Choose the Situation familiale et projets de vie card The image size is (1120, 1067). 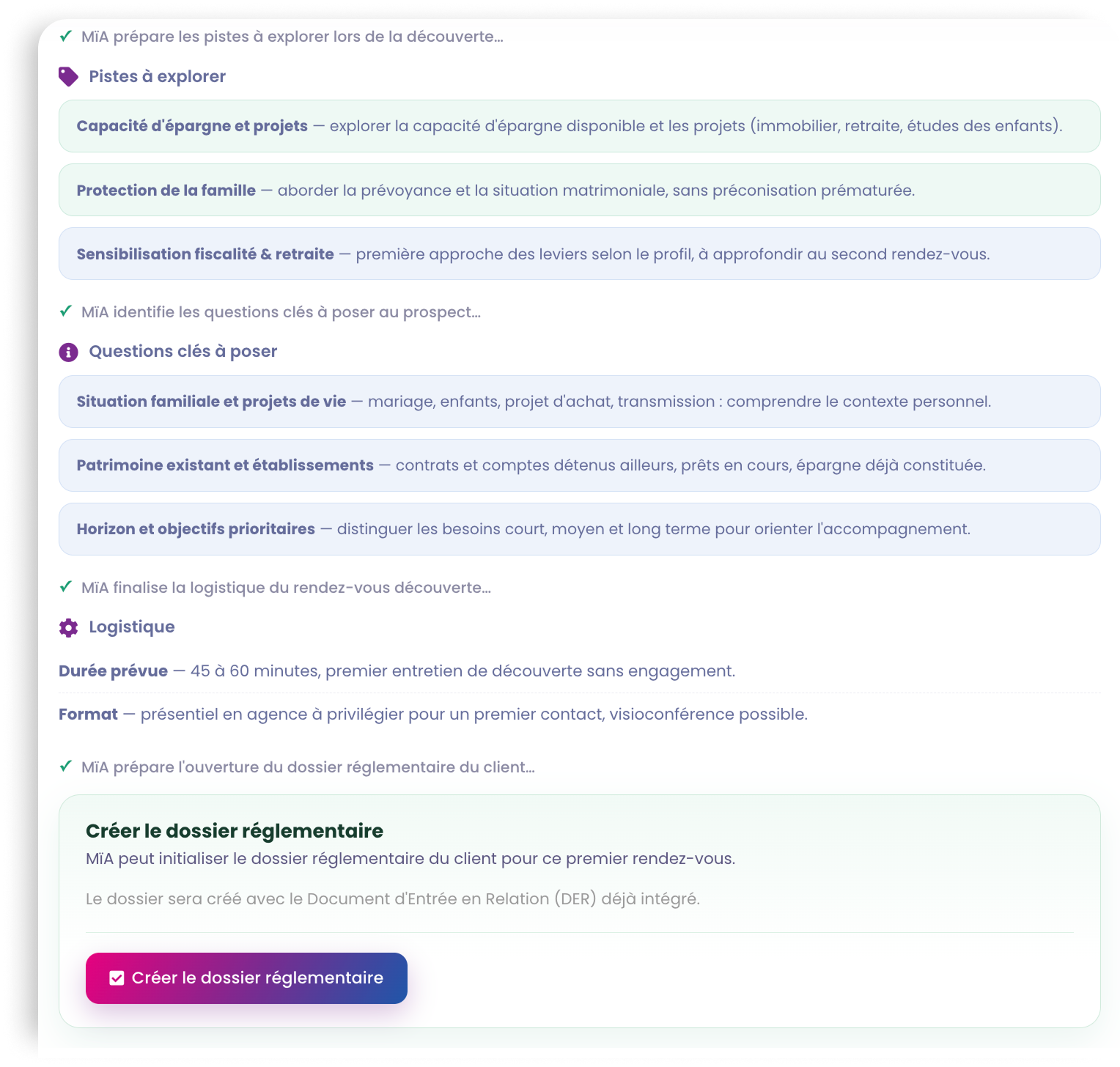[x=580, y=402]
